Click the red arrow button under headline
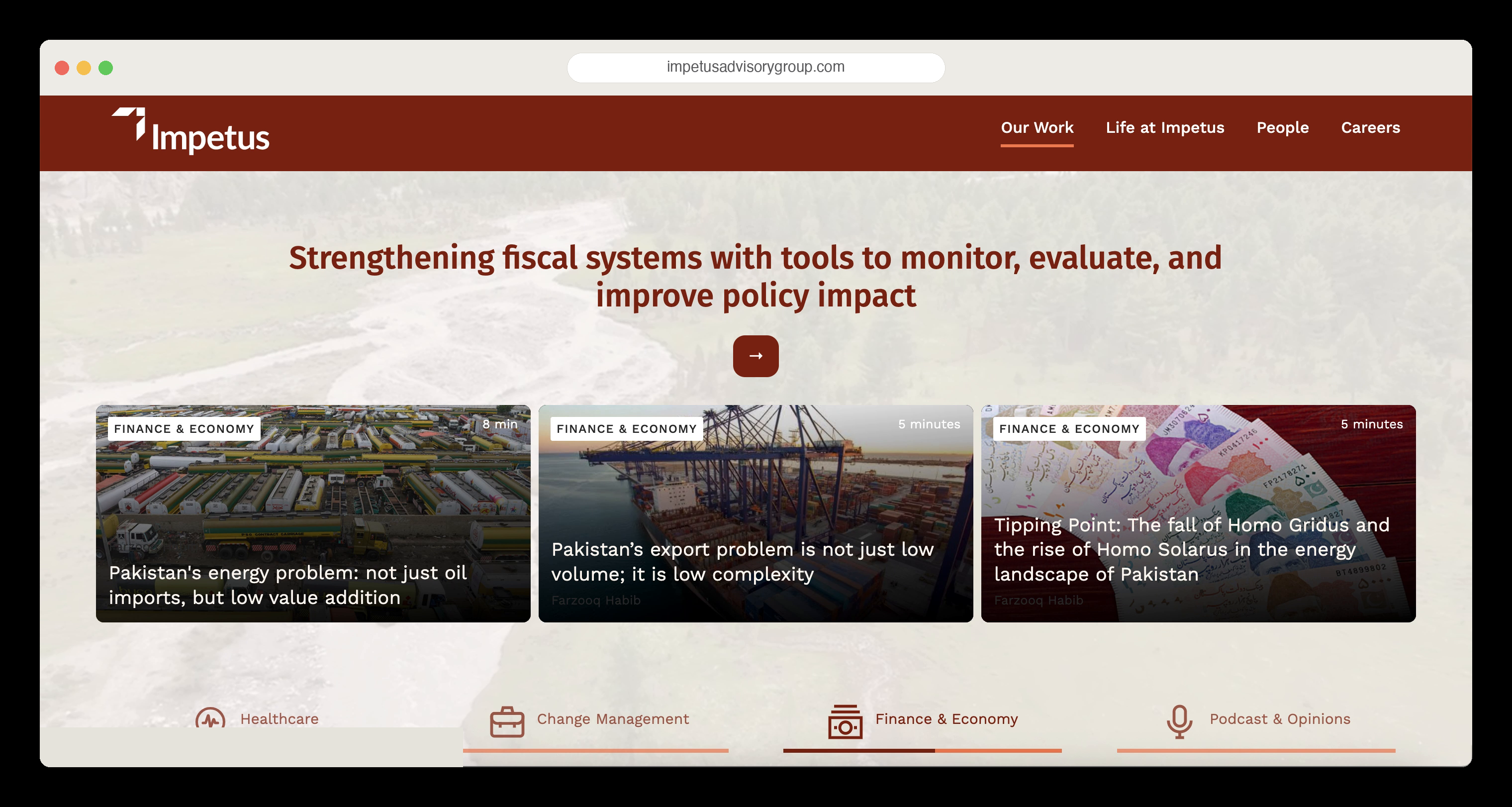This screenshot has width=1512, height=807. click(x=756, y=356)
